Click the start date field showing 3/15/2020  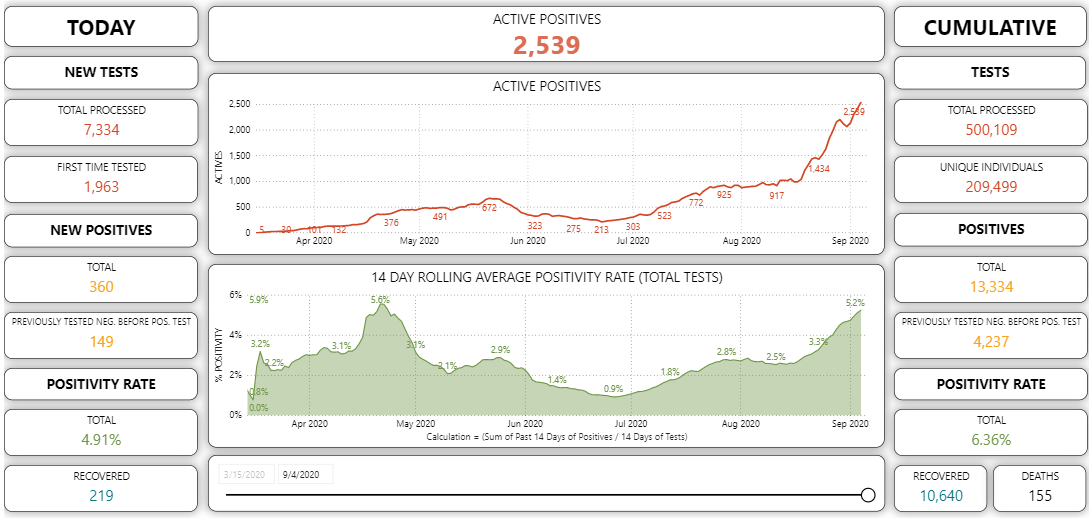(x=246, y=475)
